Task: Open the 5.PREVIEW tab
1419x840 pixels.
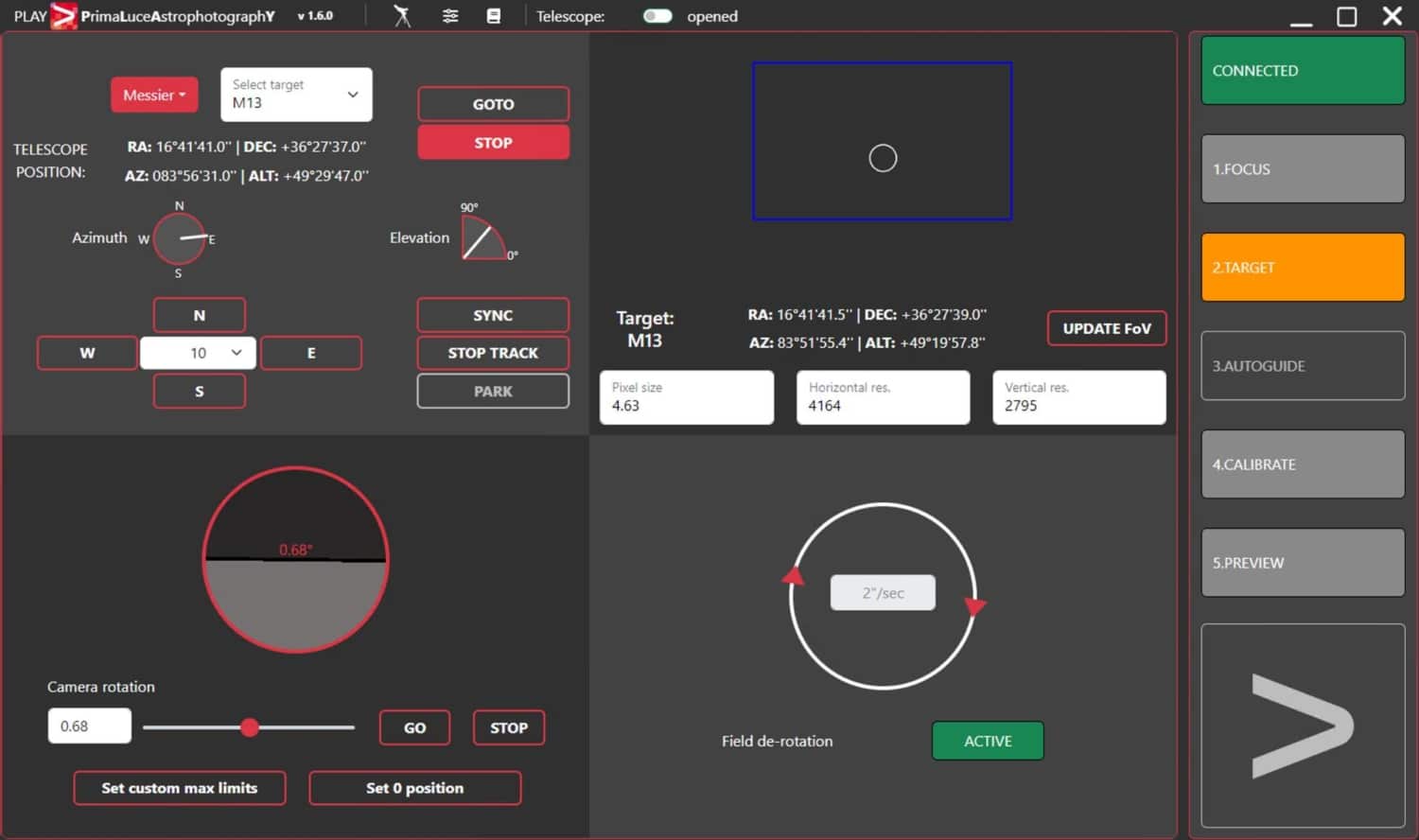Action: (1303, 563)
